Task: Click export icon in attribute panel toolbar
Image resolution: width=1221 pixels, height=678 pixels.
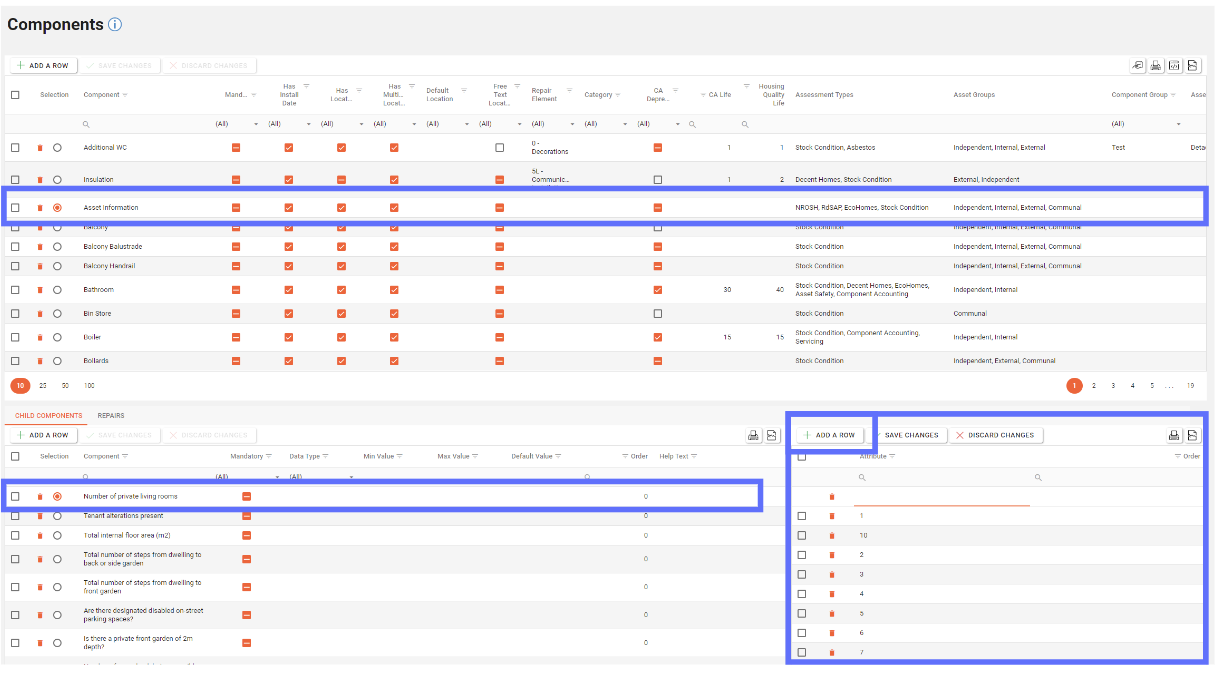Action: click(x=1192, y=435)
